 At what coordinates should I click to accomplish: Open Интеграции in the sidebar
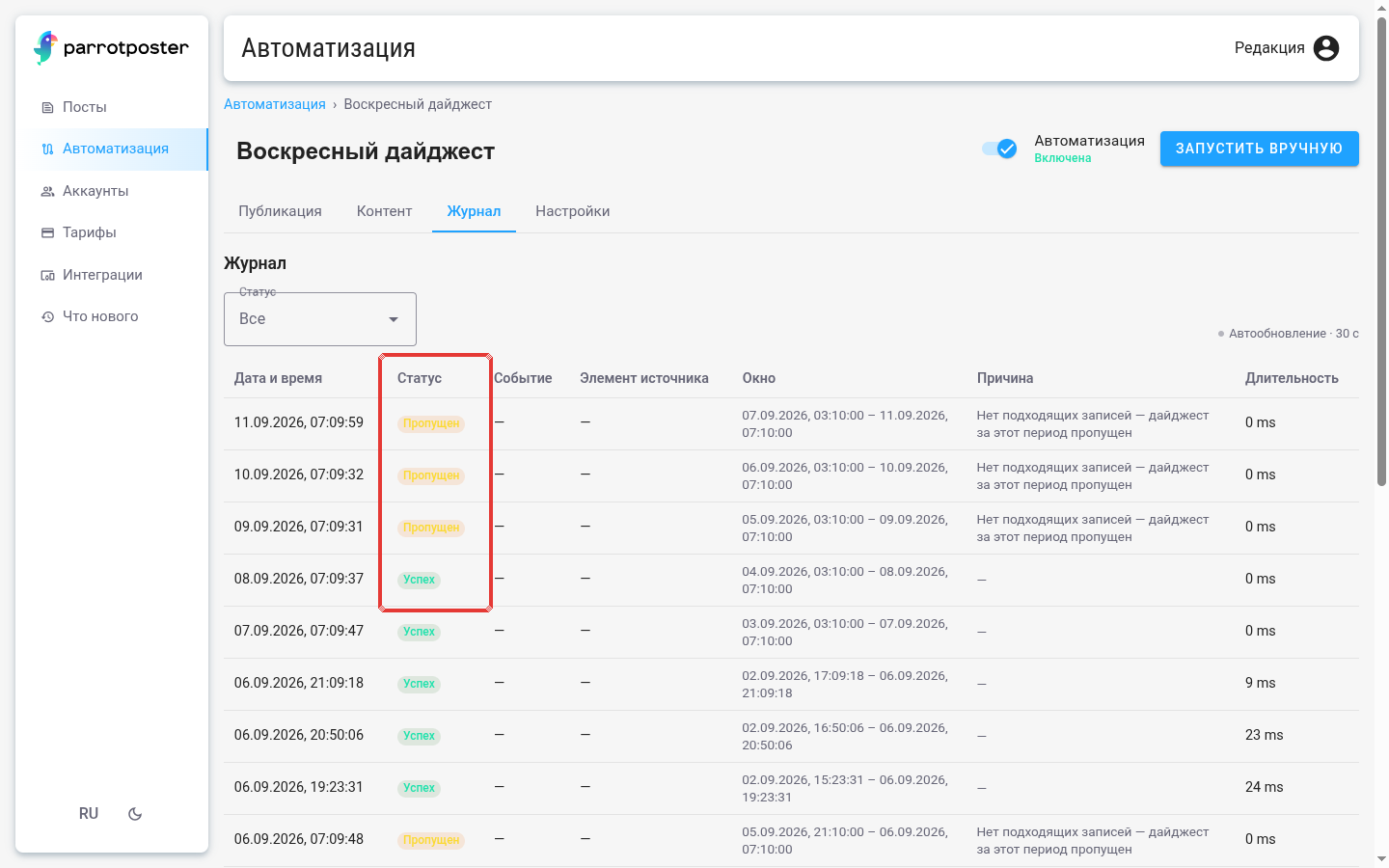(x=112, y=275)
